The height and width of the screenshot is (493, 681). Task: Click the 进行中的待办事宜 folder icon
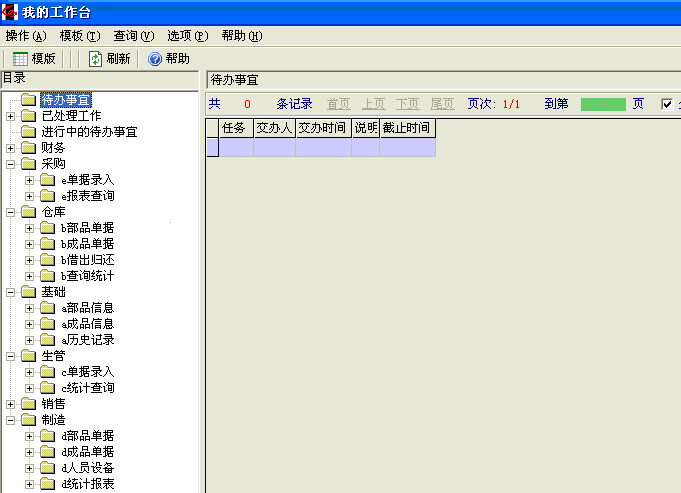coord(28,132)
